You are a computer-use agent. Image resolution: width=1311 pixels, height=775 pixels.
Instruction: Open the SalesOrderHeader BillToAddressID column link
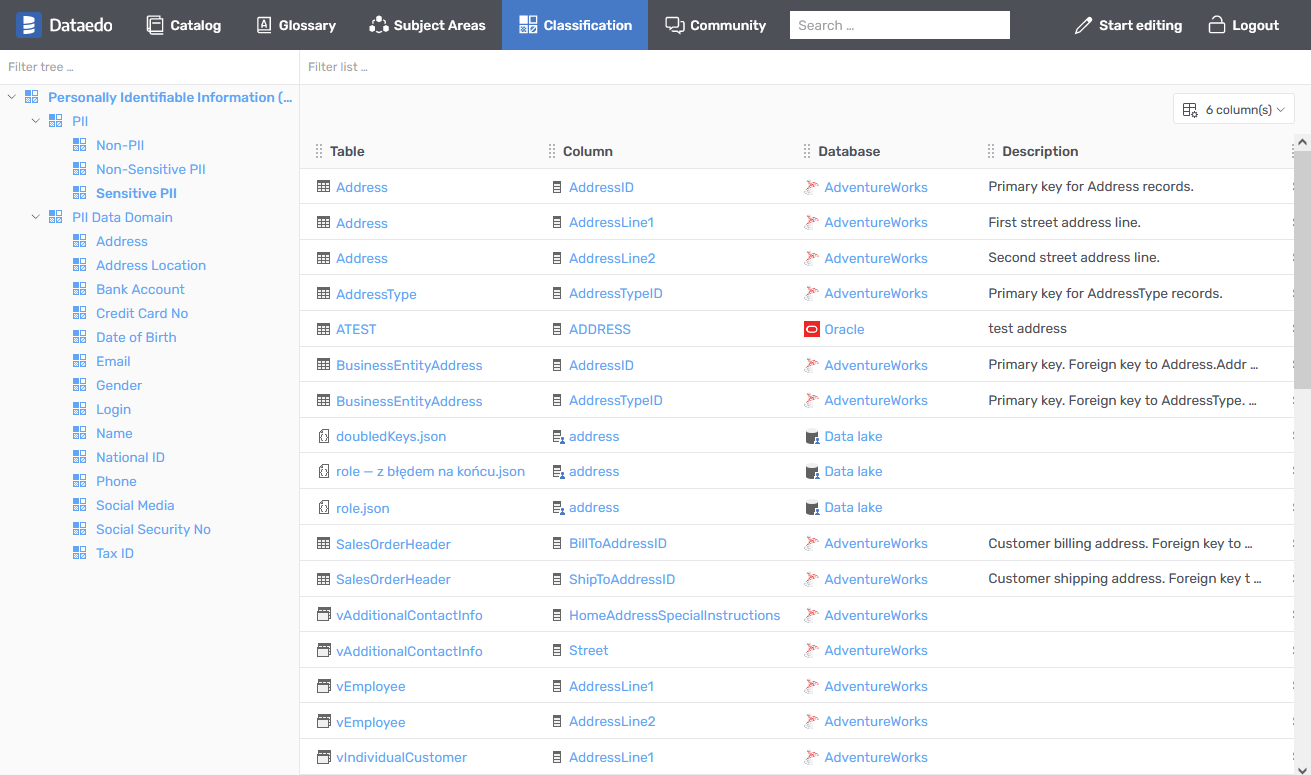[x=617, y=544]
